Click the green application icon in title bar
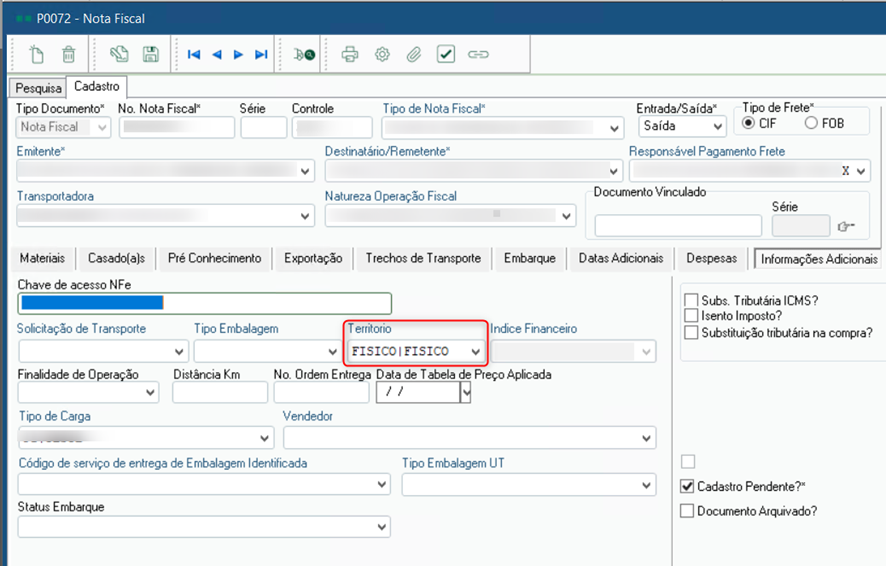886x566 pixels. (x=23, y=19)
